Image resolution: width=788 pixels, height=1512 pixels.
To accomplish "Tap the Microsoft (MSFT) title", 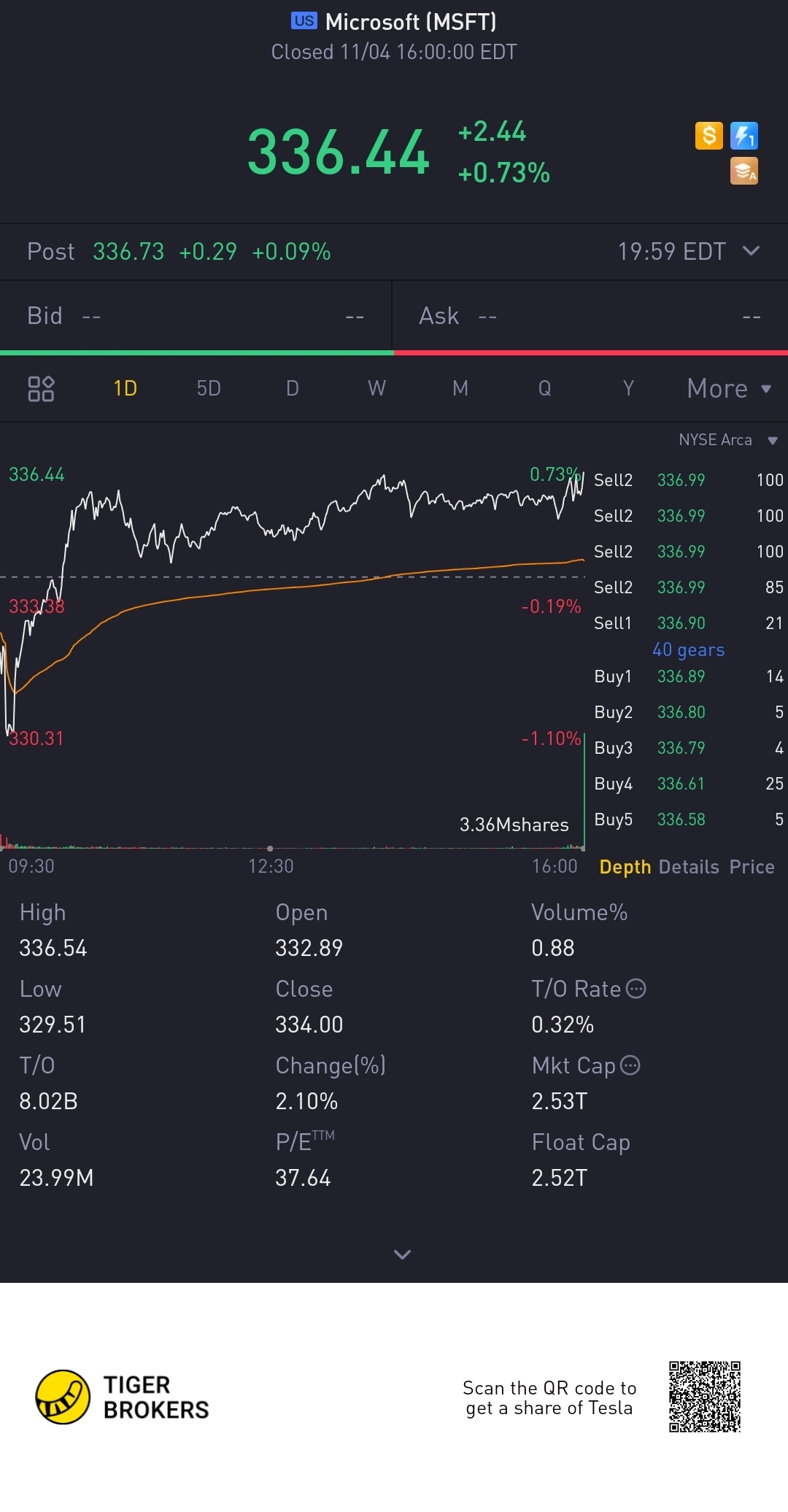I will (x=411, y=22).
